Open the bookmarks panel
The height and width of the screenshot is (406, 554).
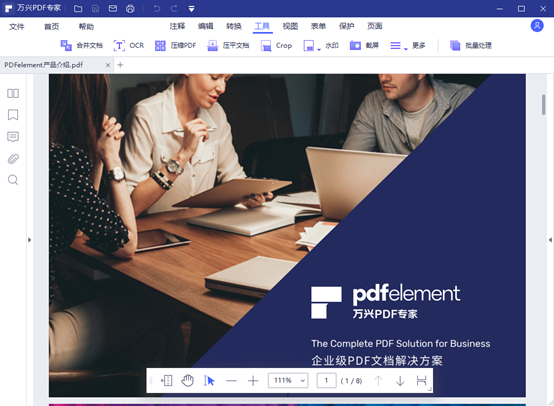click(x=13, y=115)
